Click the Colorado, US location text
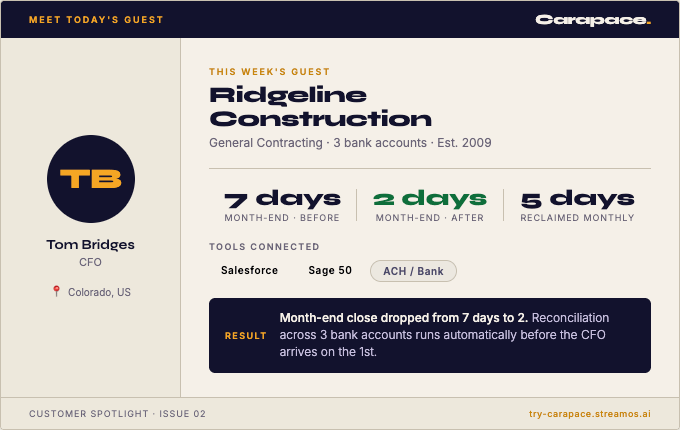 point(99,292)
